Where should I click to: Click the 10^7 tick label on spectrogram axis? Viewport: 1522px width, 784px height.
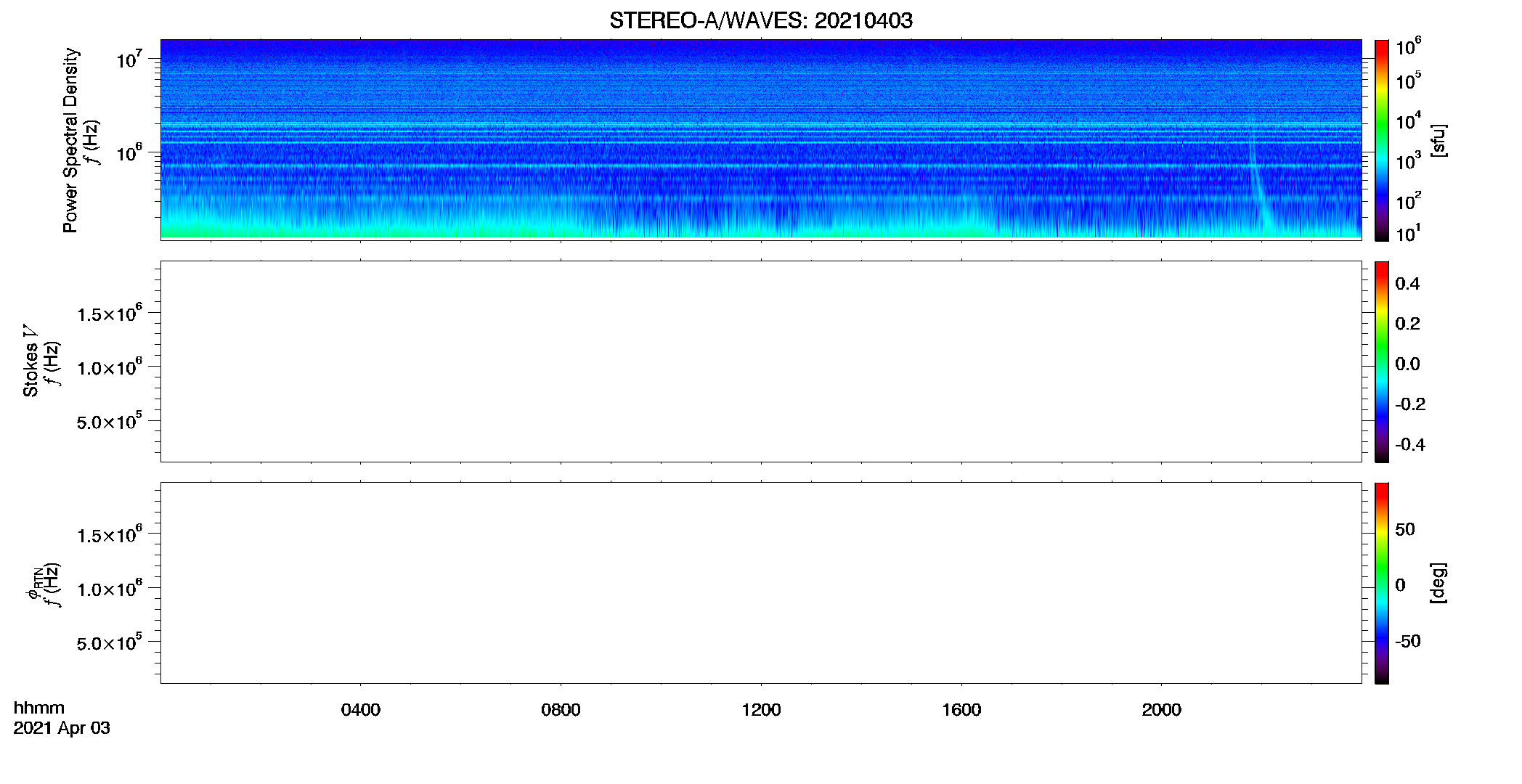point(129,59)
